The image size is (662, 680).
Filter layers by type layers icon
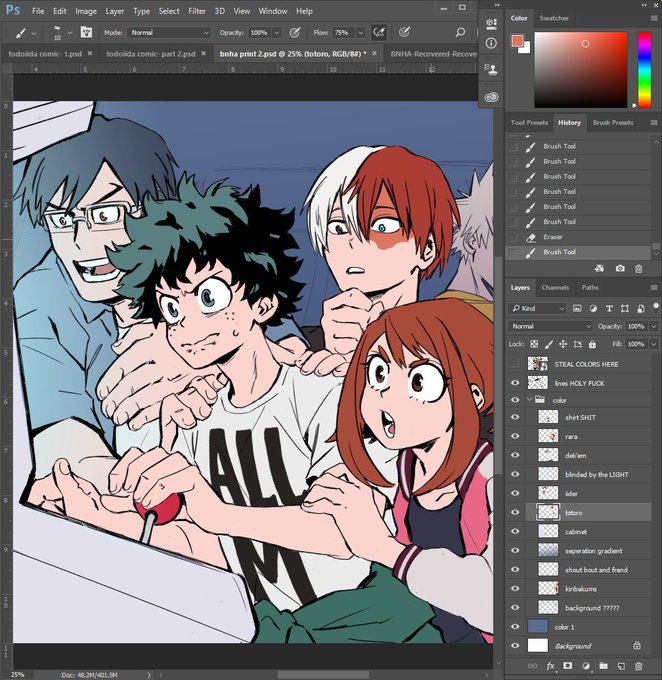click(x=609, y=308)
